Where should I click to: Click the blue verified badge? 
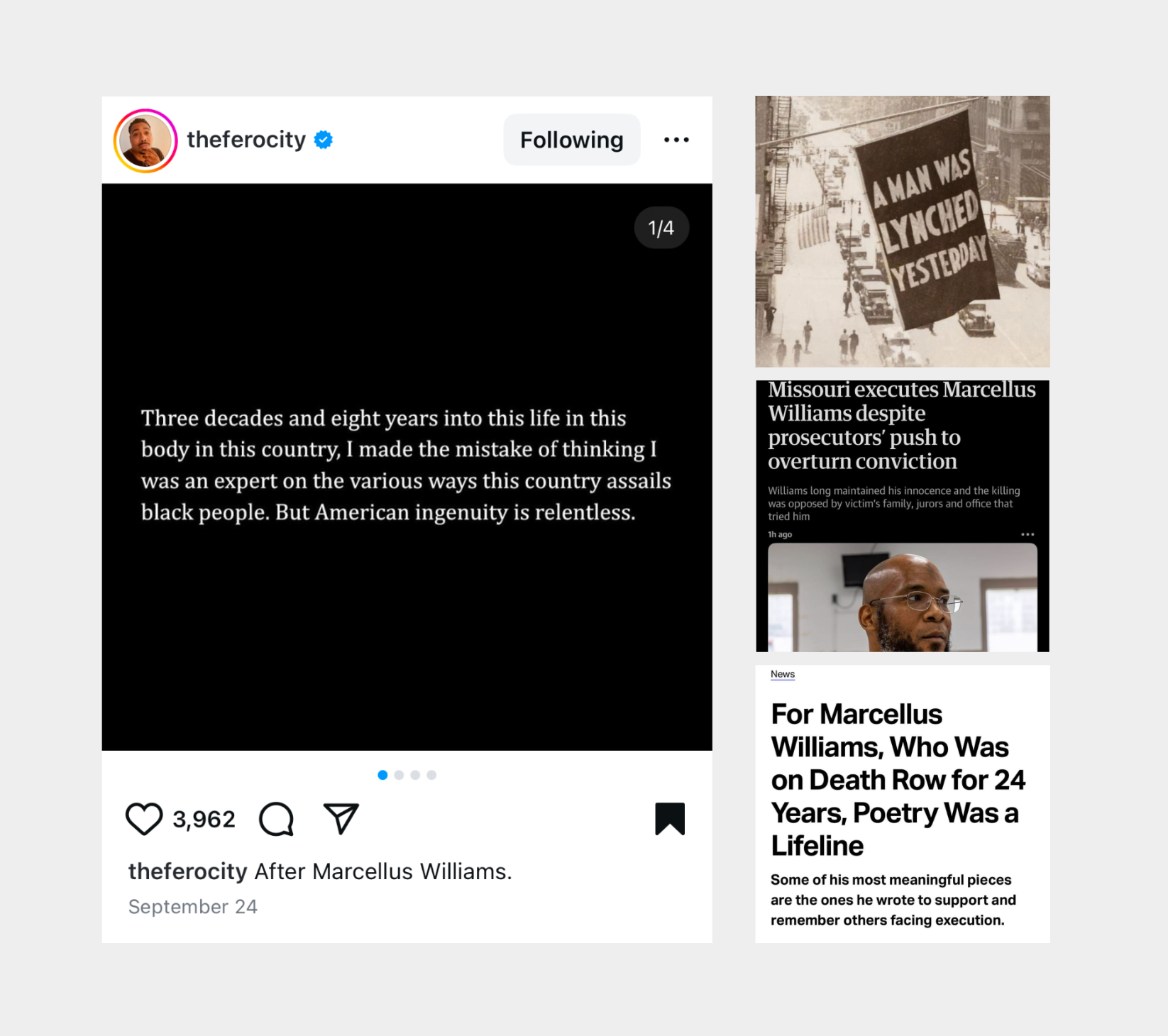tap(324, 140)
